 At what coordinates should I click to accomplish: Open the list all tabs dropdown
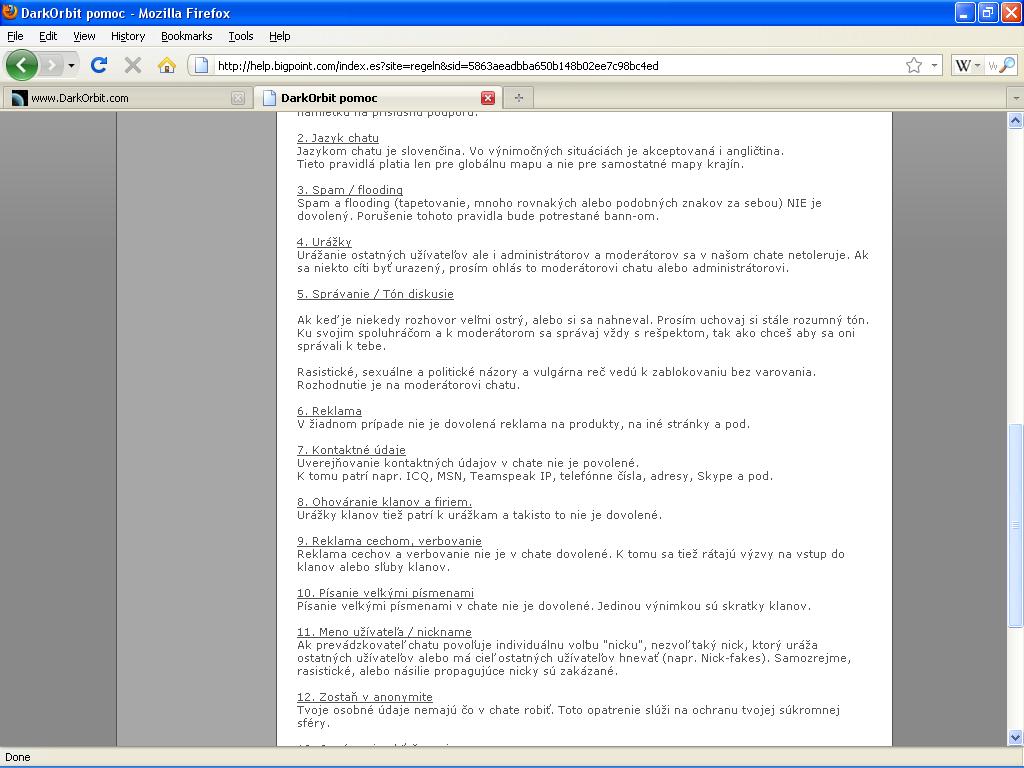1015,98
